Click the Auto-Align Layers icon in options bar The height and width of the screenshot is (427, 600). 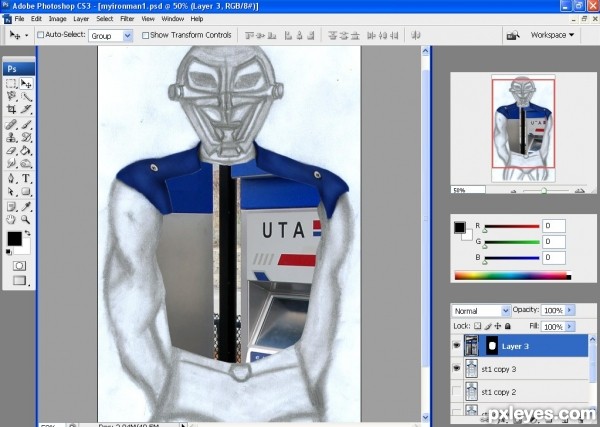(x=416, y=35)
